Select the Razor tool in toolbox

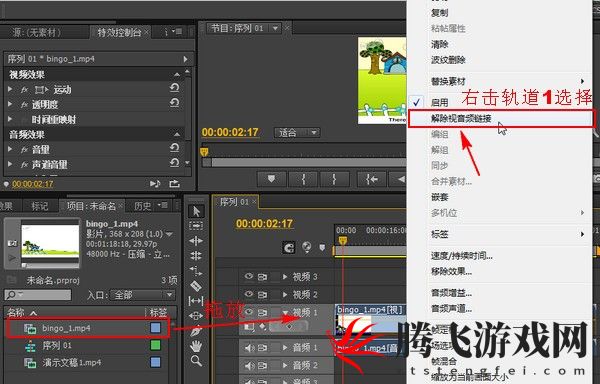(196, 286)
